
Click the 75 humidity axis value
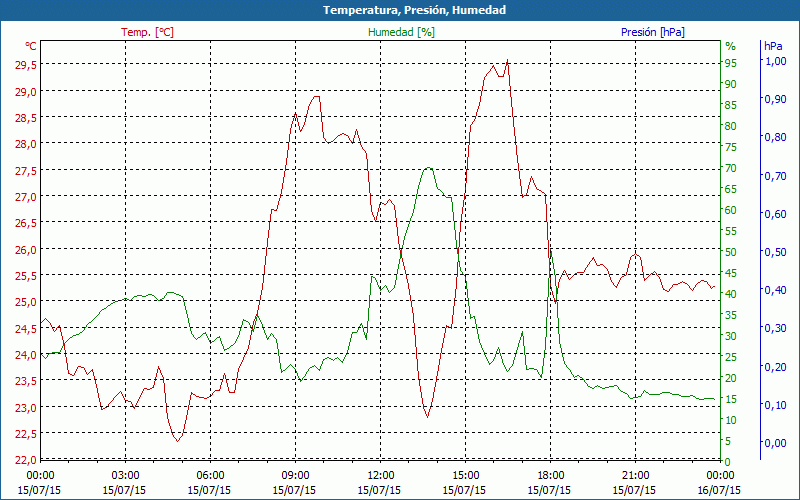[x=731, y=147]
